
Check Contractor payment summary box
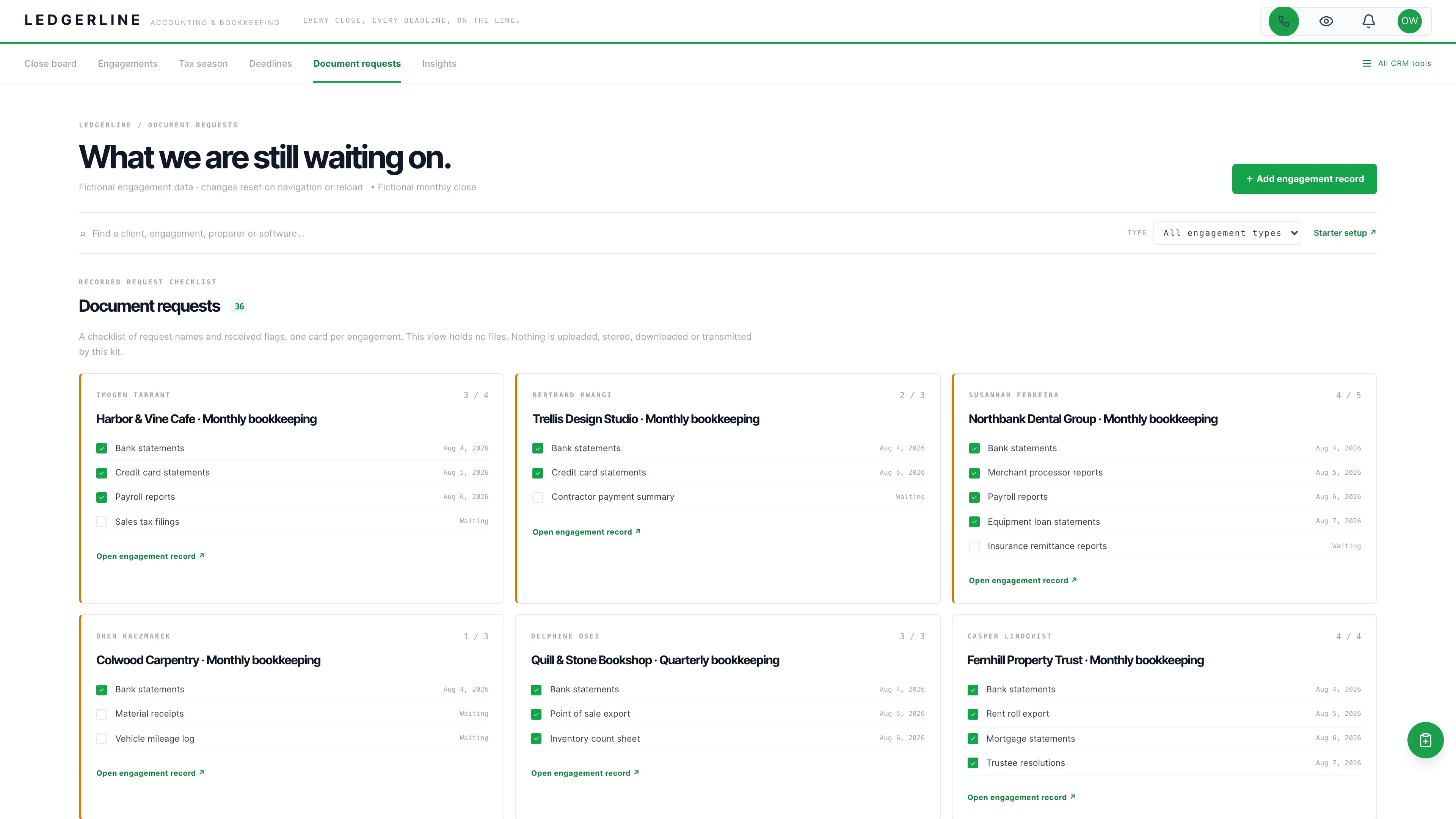tap(538, 497)
